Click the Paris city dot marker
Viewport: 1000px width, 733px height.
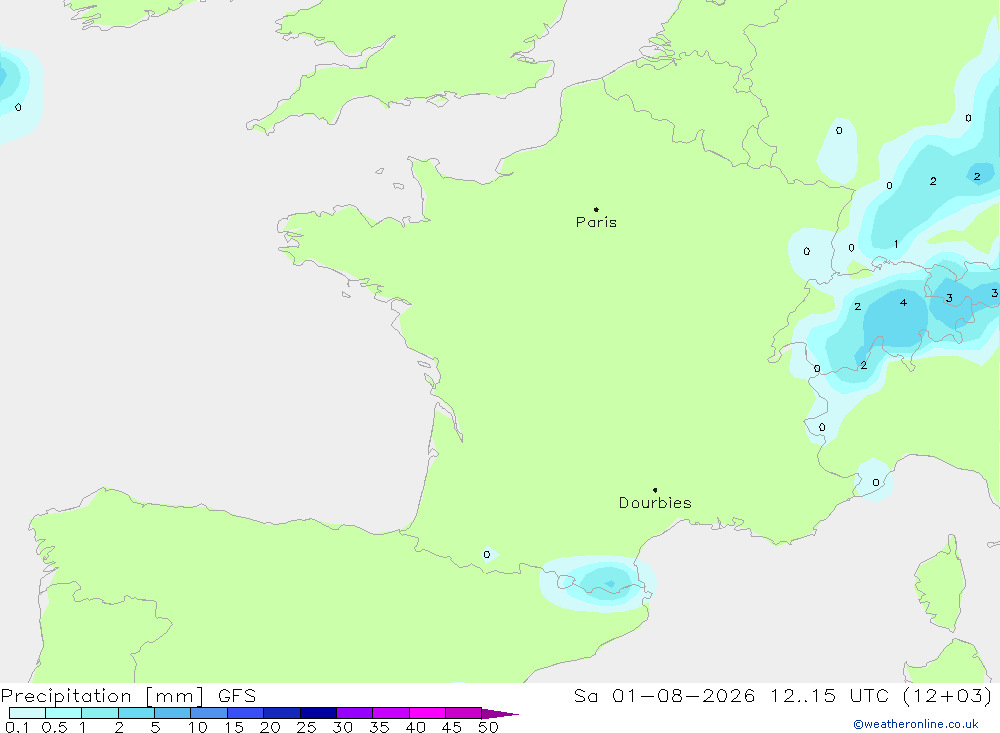tap(596, 209)
